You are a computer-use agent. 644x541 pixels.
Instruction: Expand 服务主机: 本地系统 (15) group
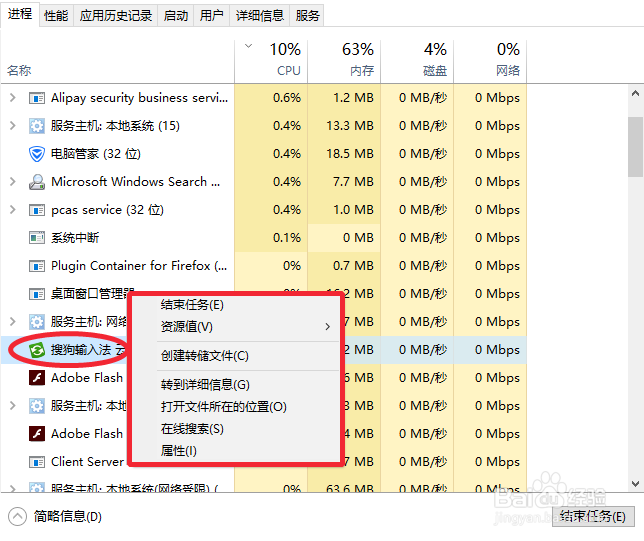tap(13, 126)
